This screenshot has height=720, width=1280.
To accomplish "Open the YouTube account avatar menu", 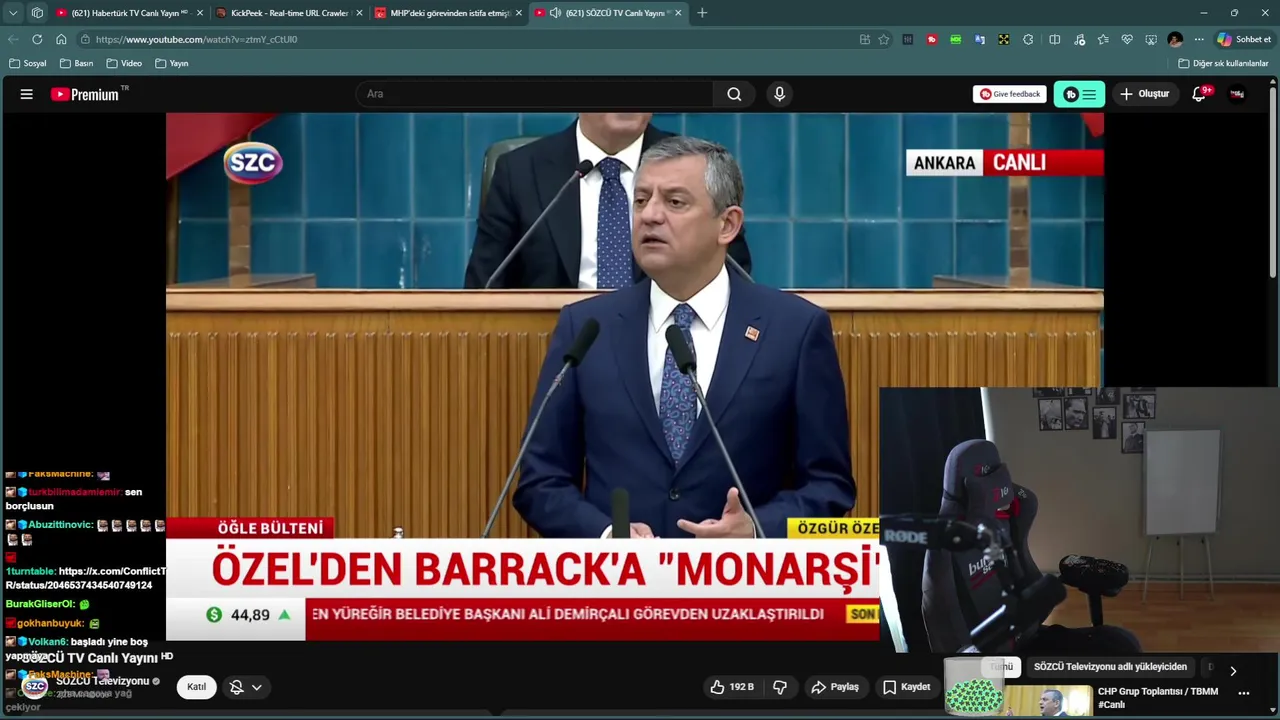I will (1237, 94).
